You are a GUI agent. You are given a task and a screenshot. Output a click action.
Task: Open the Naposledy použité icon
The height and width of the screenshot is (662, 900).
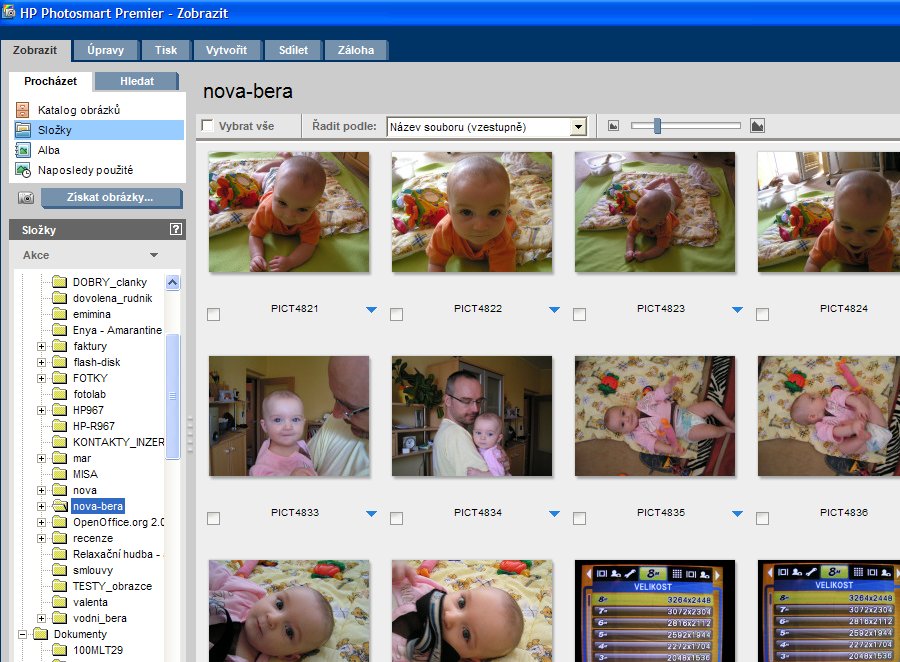[23, 170]
